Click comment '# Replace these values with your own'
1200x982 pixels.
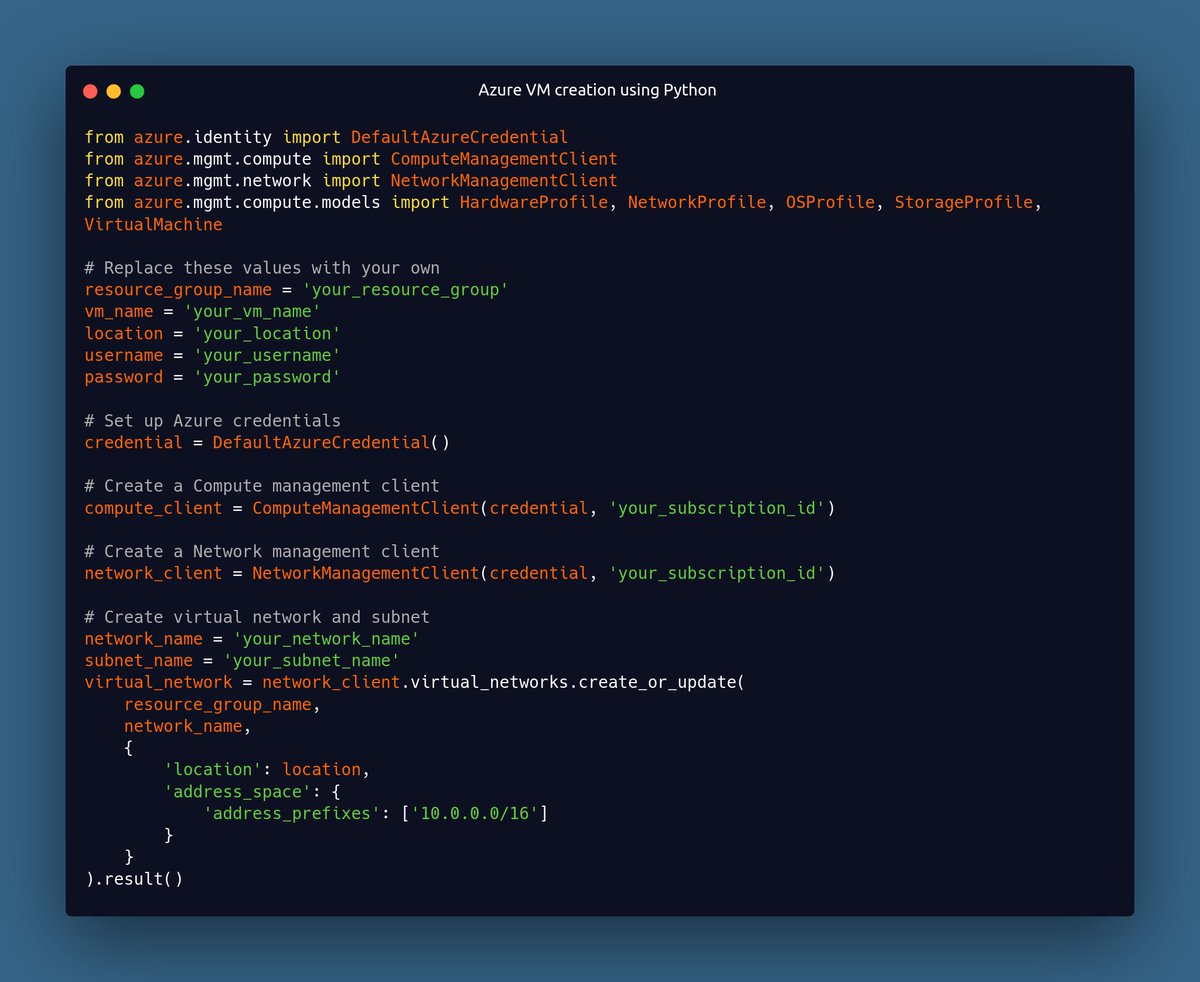[x=262, y=268]
